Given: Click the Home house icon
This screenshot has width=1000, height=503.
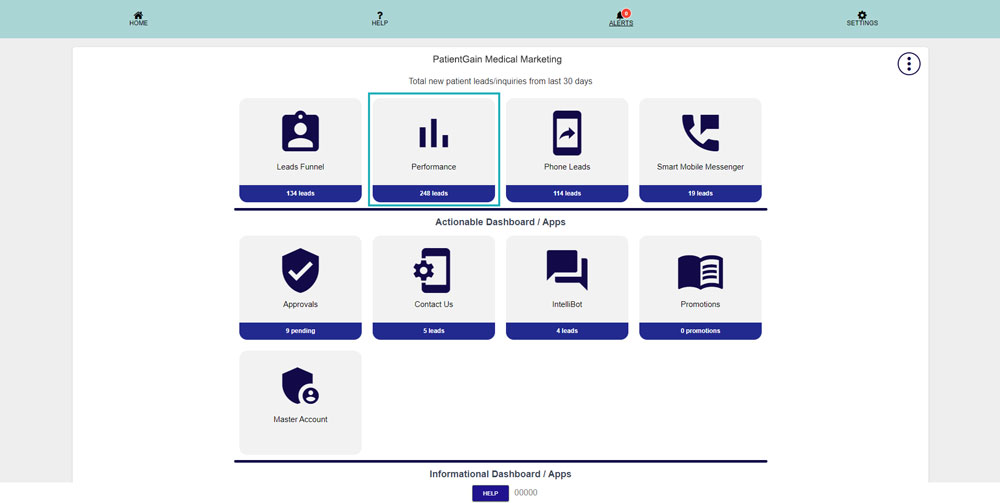Looking at the screenshot, I should pyautogui.click(x=138, y=15).
